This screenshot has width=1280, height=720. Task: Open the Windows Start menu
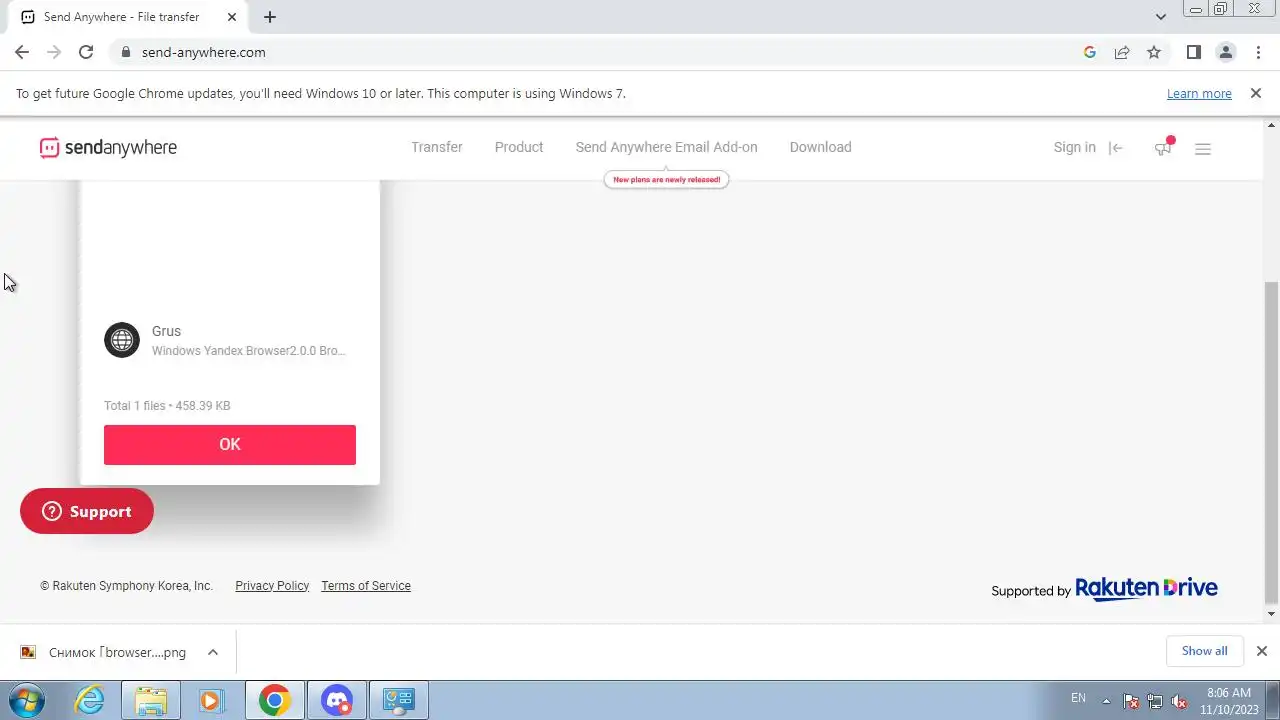[27, 700]
